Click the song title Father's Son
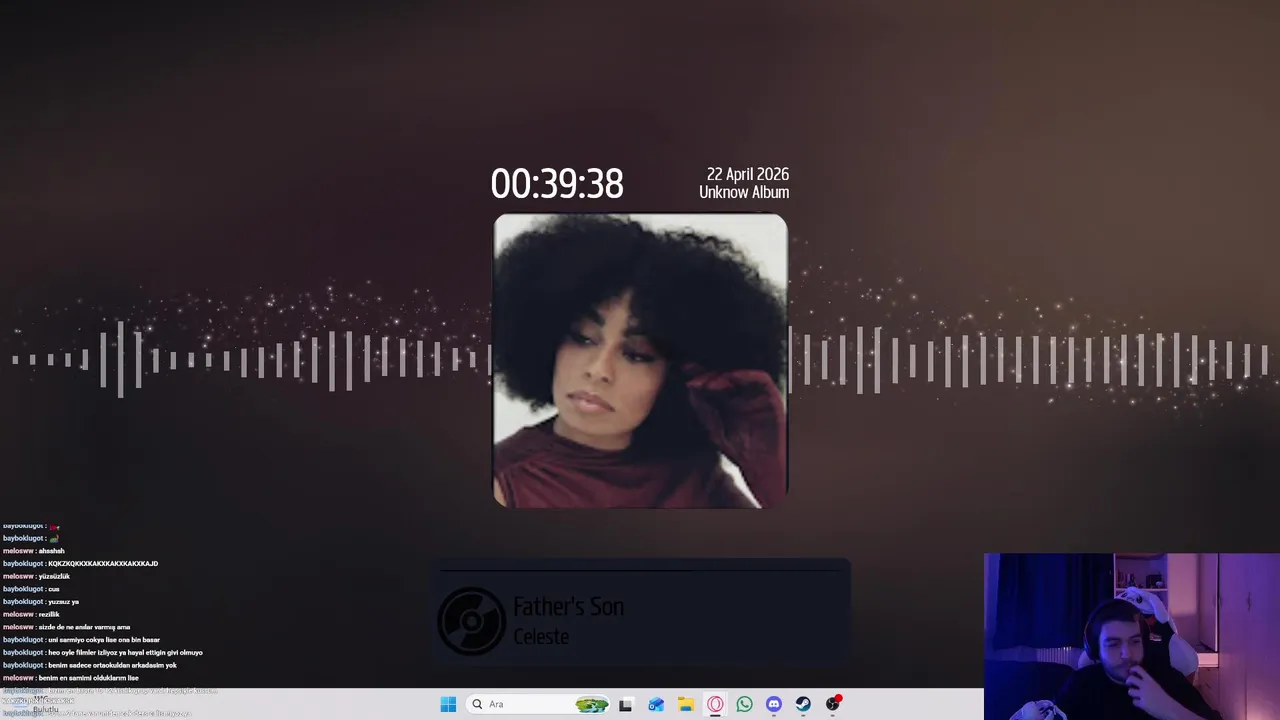 click(x=568, y=607)
